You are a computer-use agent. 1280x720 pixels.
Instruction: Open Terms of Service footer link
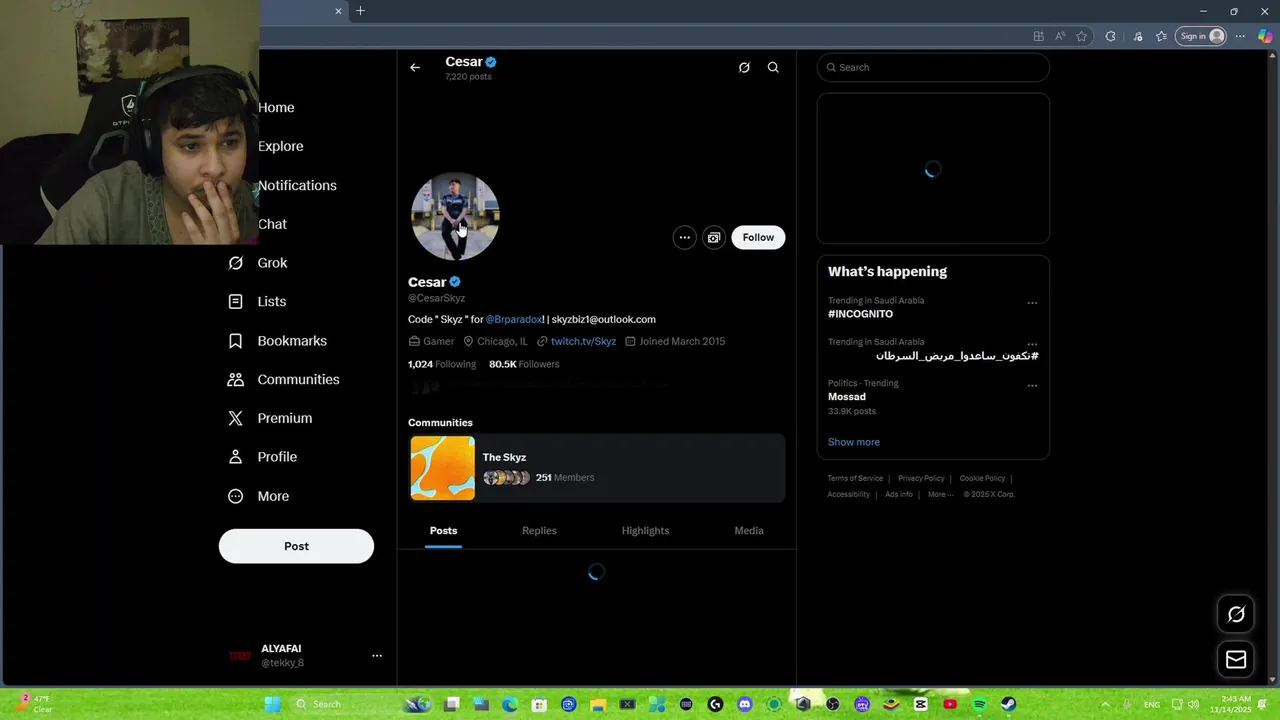(855, 478)
